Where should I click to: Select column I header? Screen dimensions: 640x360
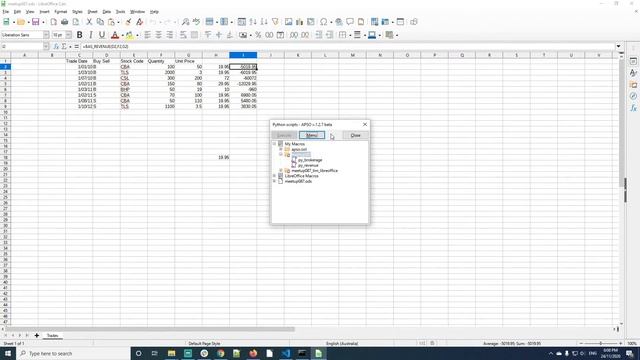(x=243, y=55)
